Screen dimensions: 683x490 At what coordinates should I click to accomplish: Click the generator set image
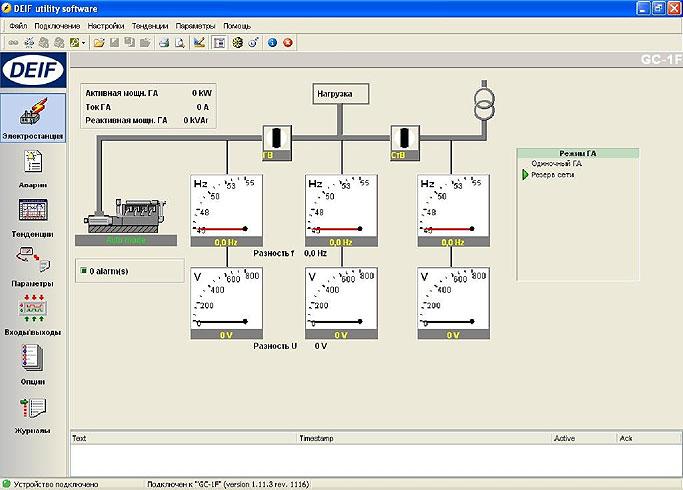point(125,216)
